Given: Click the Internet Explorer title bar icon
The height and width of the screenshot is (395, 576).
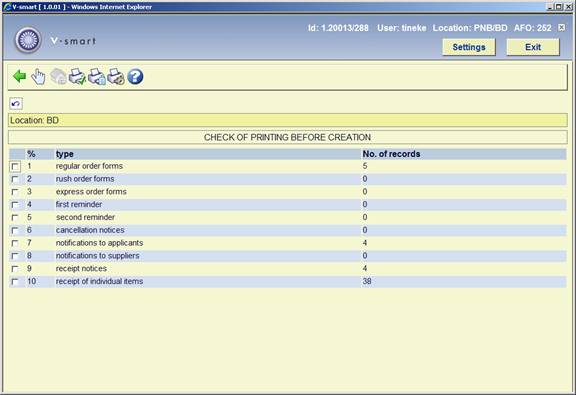Looking at the screenshot, I should point(7,7).
